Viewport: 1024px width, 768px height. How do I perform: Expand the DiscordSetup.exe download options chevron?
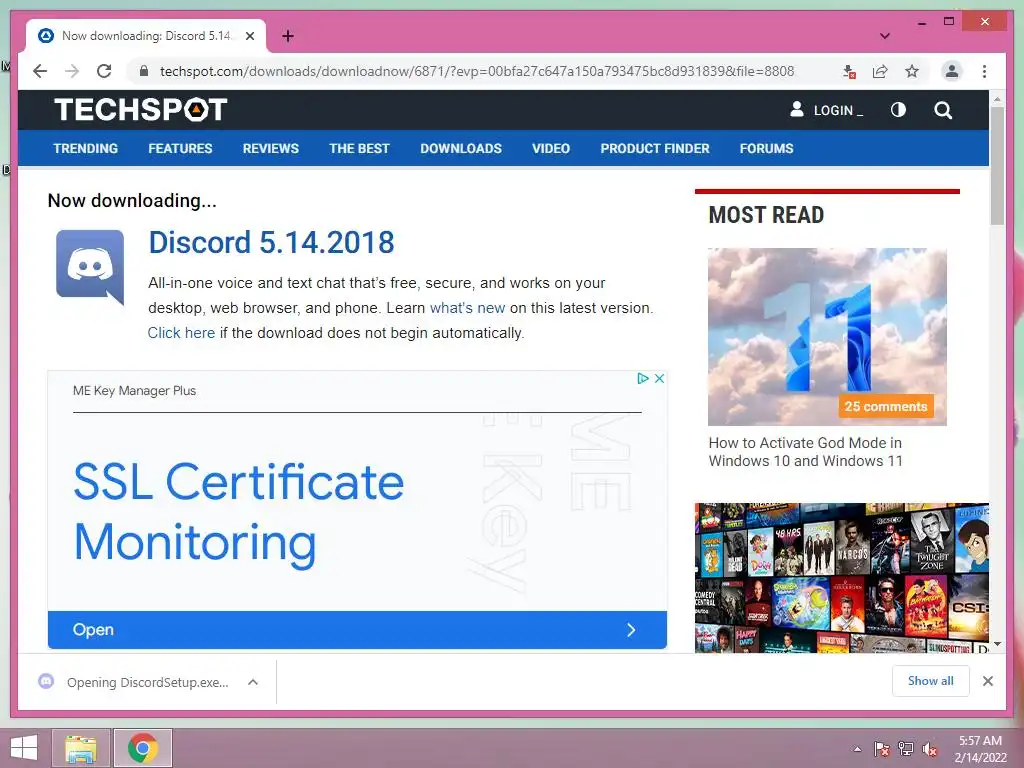[253, 682]
